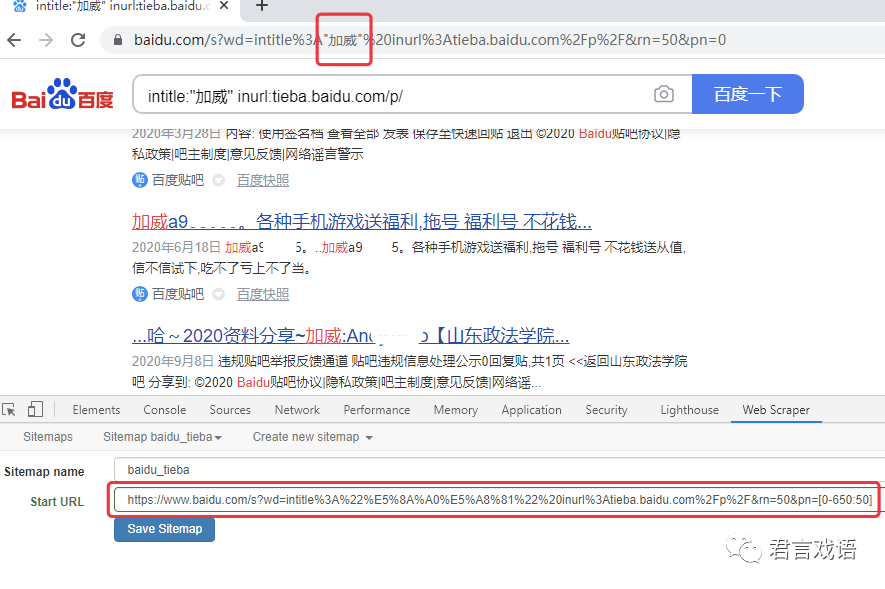Click the Baidu paw favicon on the tab
Screen dimensions: 885x589
pyautogui.click(x=20, y=6)
